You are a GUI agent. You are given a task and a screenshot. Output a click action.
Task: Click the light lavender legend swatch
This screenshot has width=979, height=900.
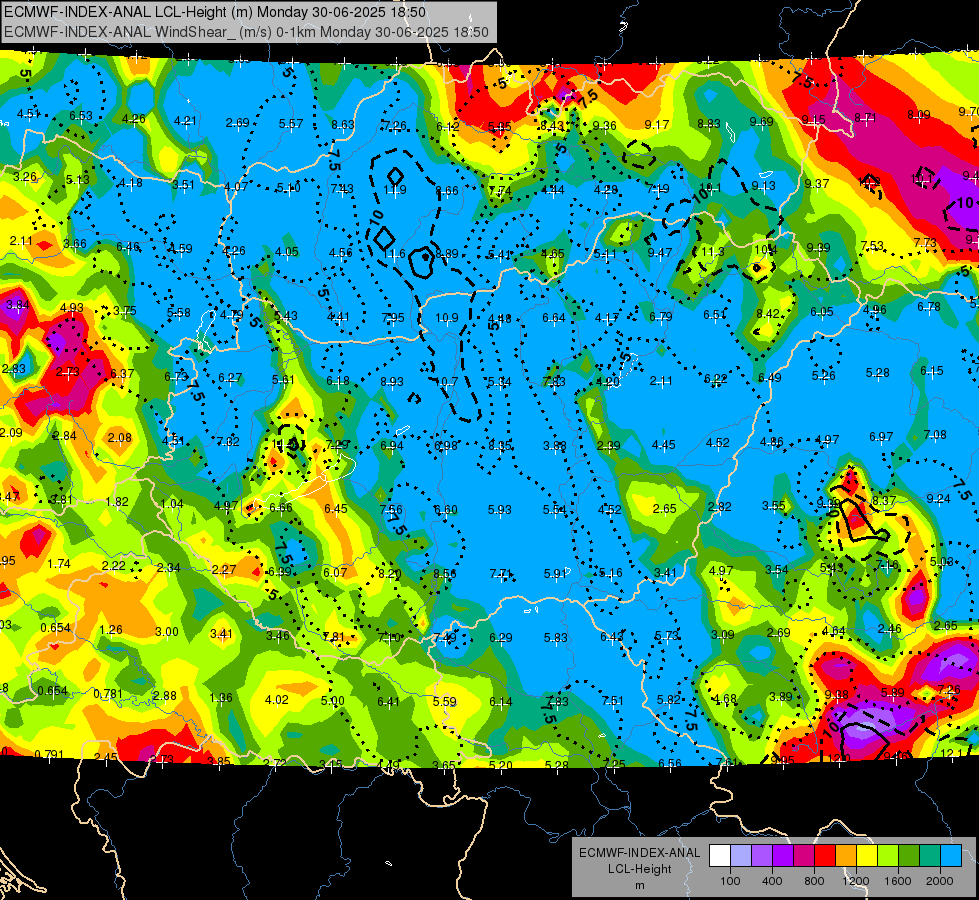[x=741, y=856]
